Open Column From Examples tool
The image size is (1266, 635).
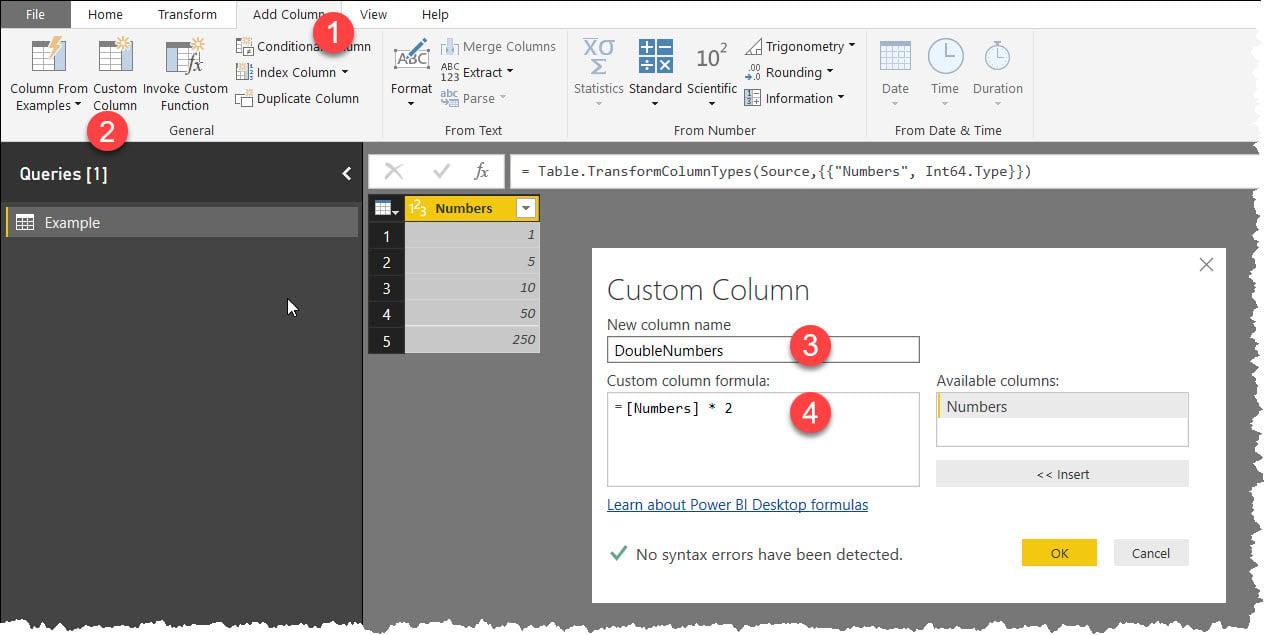(49, 57)
